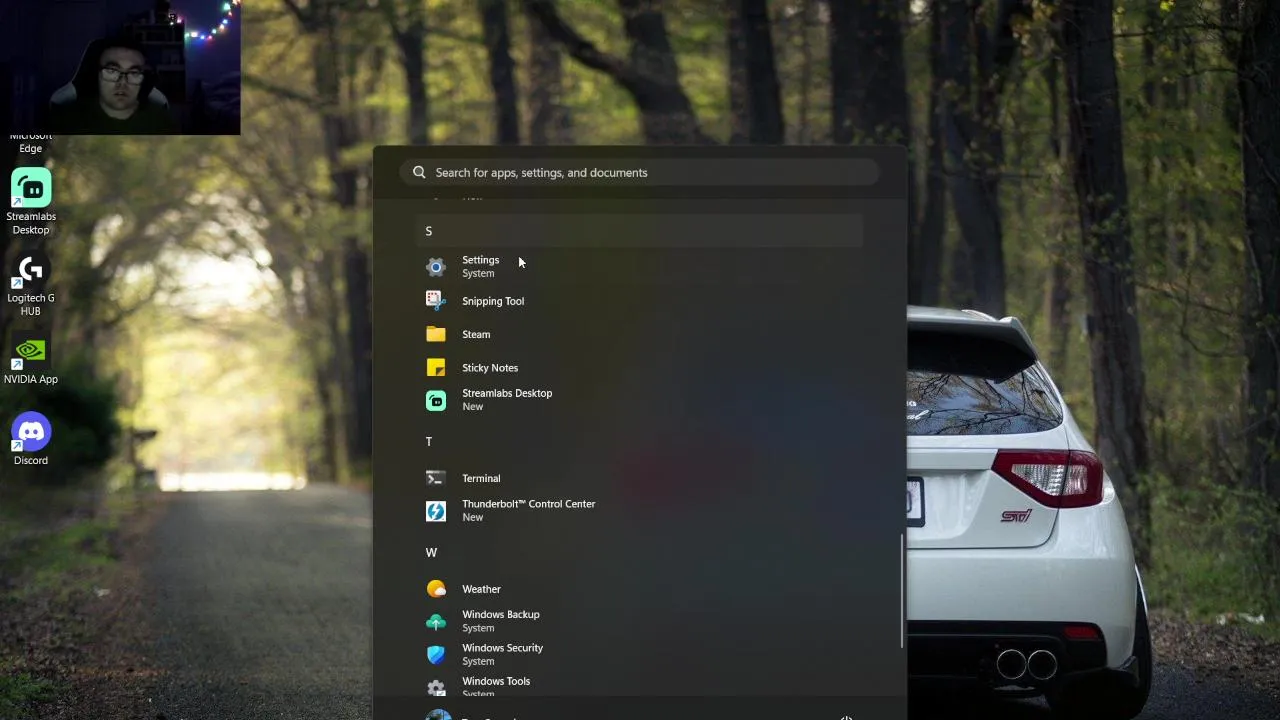Open Windows Security shield icon
Screen dimensions: 1280x720
[x=435, y=655]
